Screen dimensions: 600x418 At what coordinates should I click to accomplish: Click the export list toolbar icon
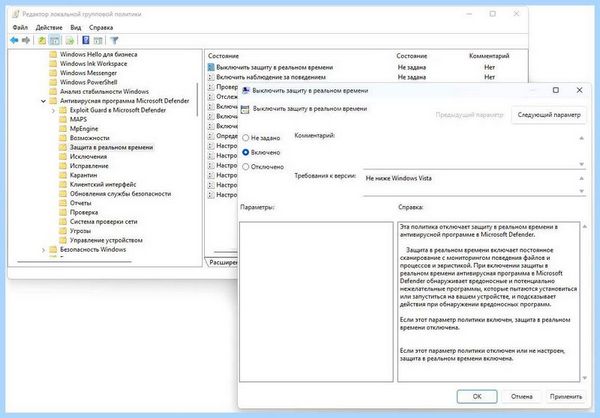(70, 40)
